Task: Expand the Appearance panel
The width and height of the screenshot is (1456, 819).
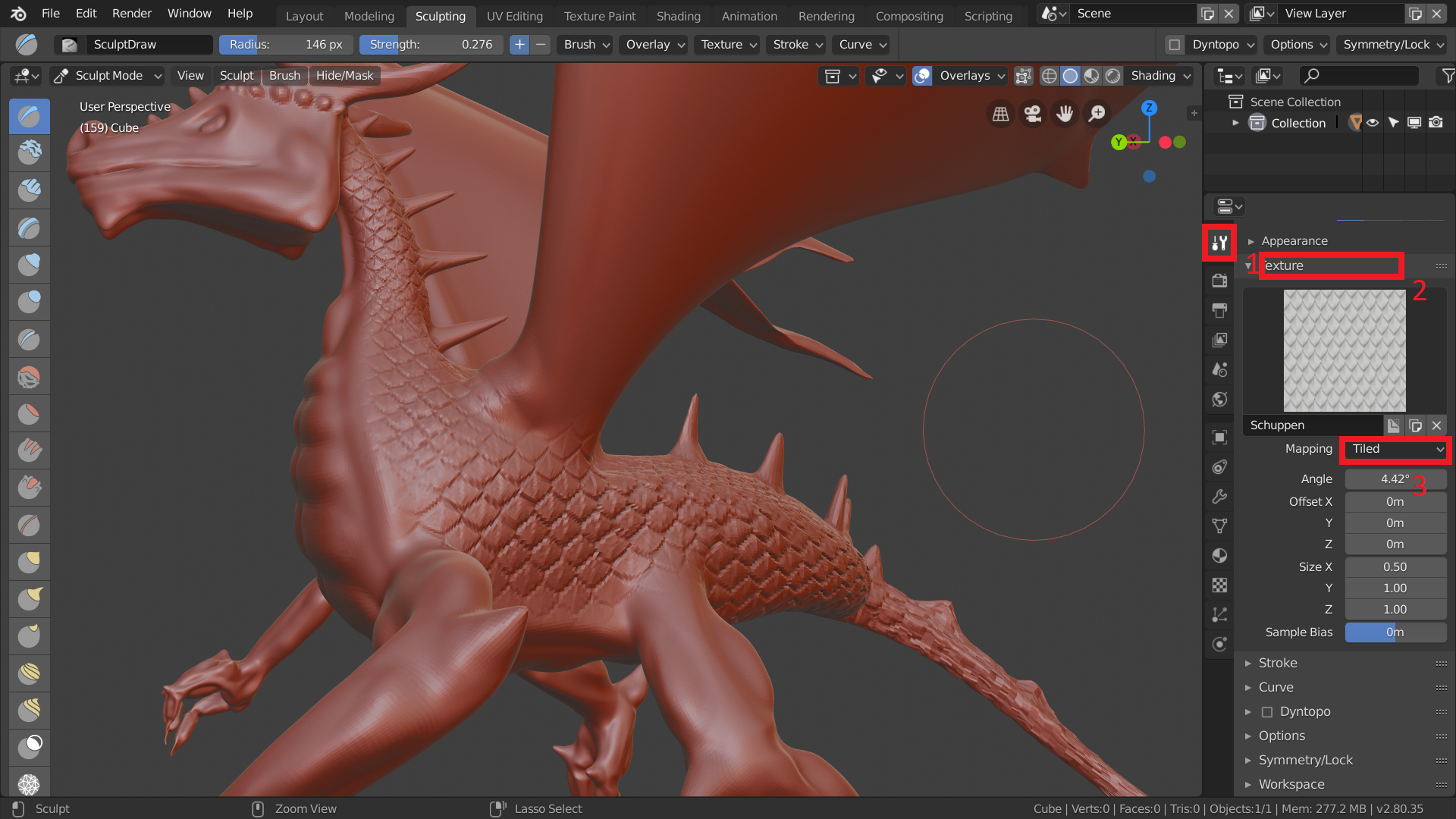Action: pyautogui.click(x=1294, y=241)
